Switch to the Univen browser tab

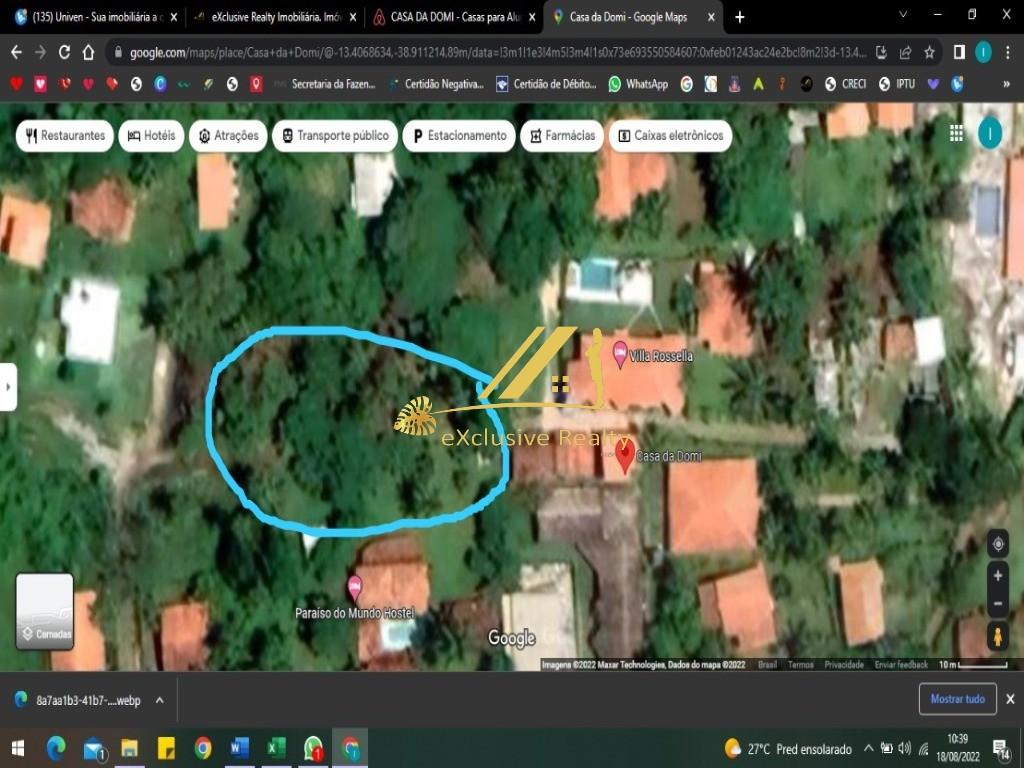coord(96,17)
